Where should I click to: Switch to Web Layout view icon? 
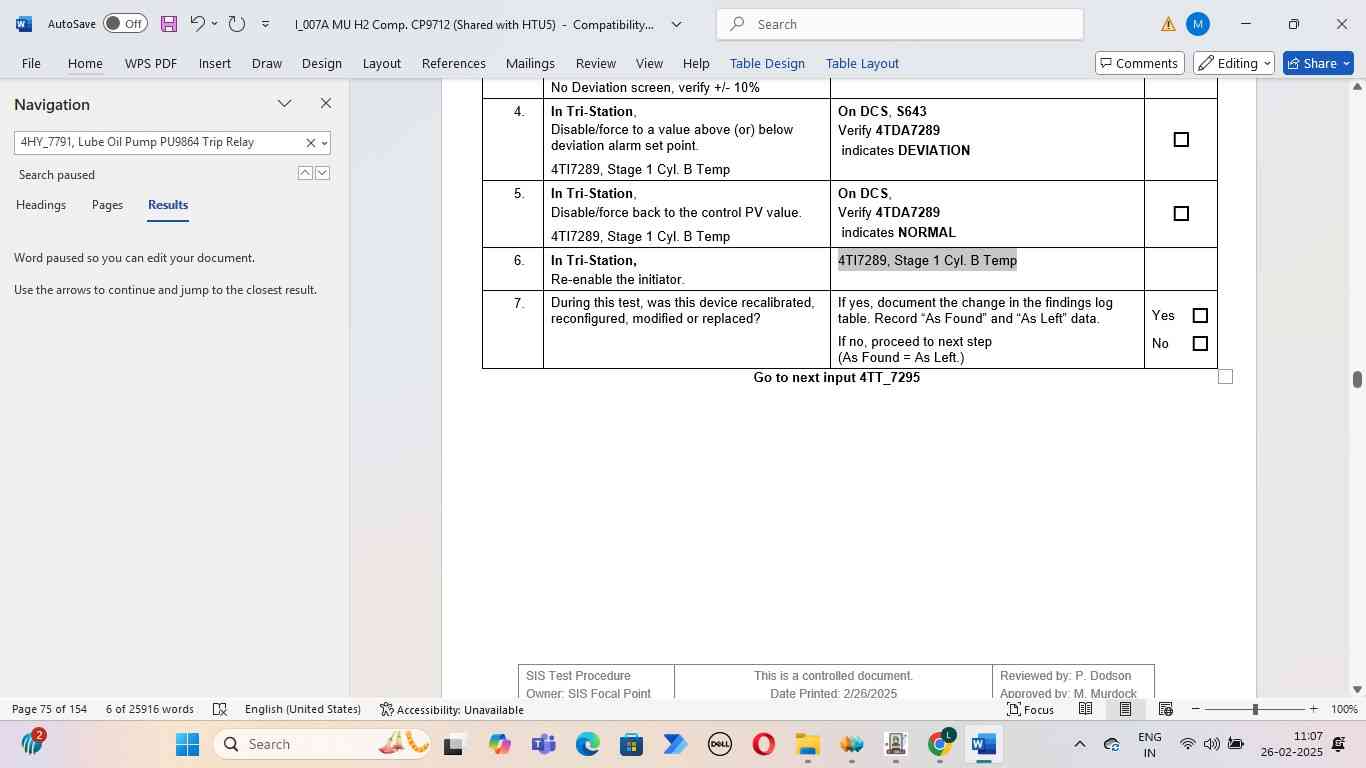tap(1165, 709)
